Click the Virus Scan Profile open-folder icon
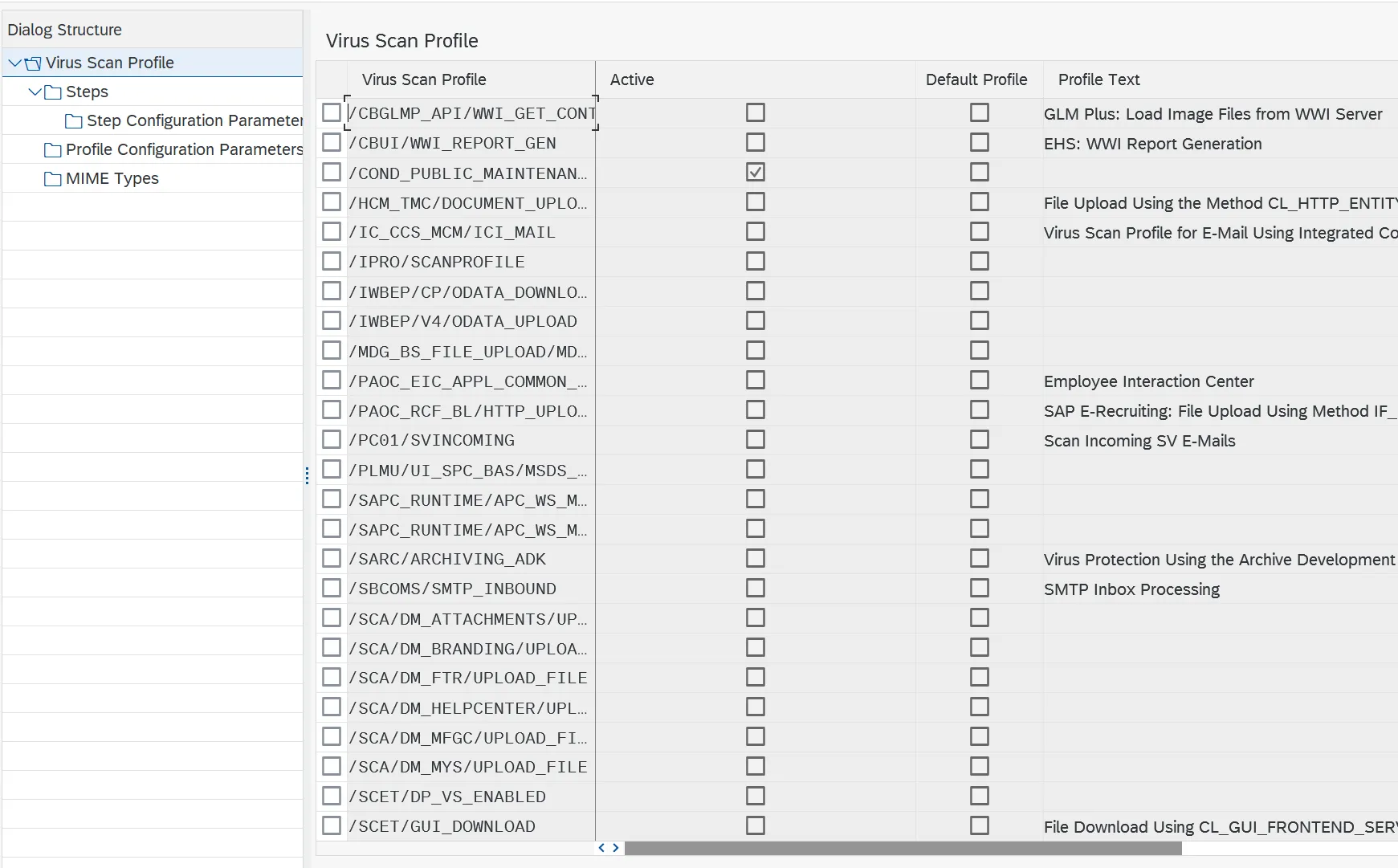This screenshot has width=1398, height=868. 33,63
